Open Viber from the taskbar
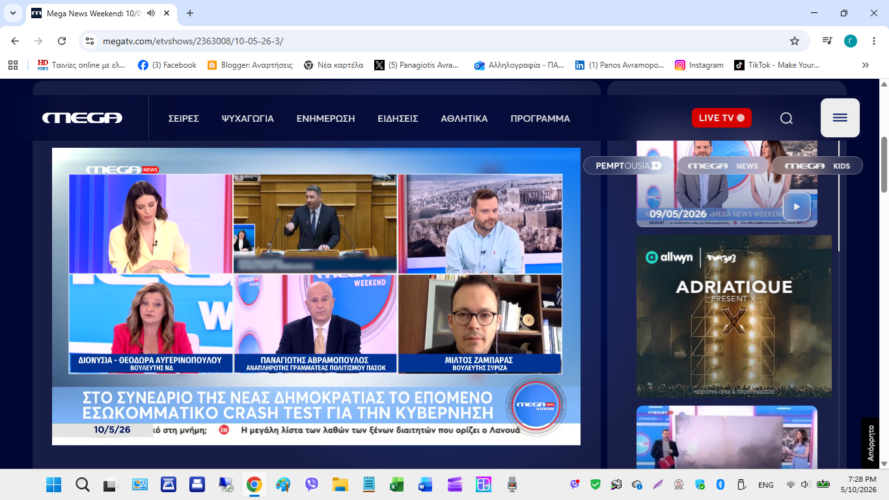 311,485
